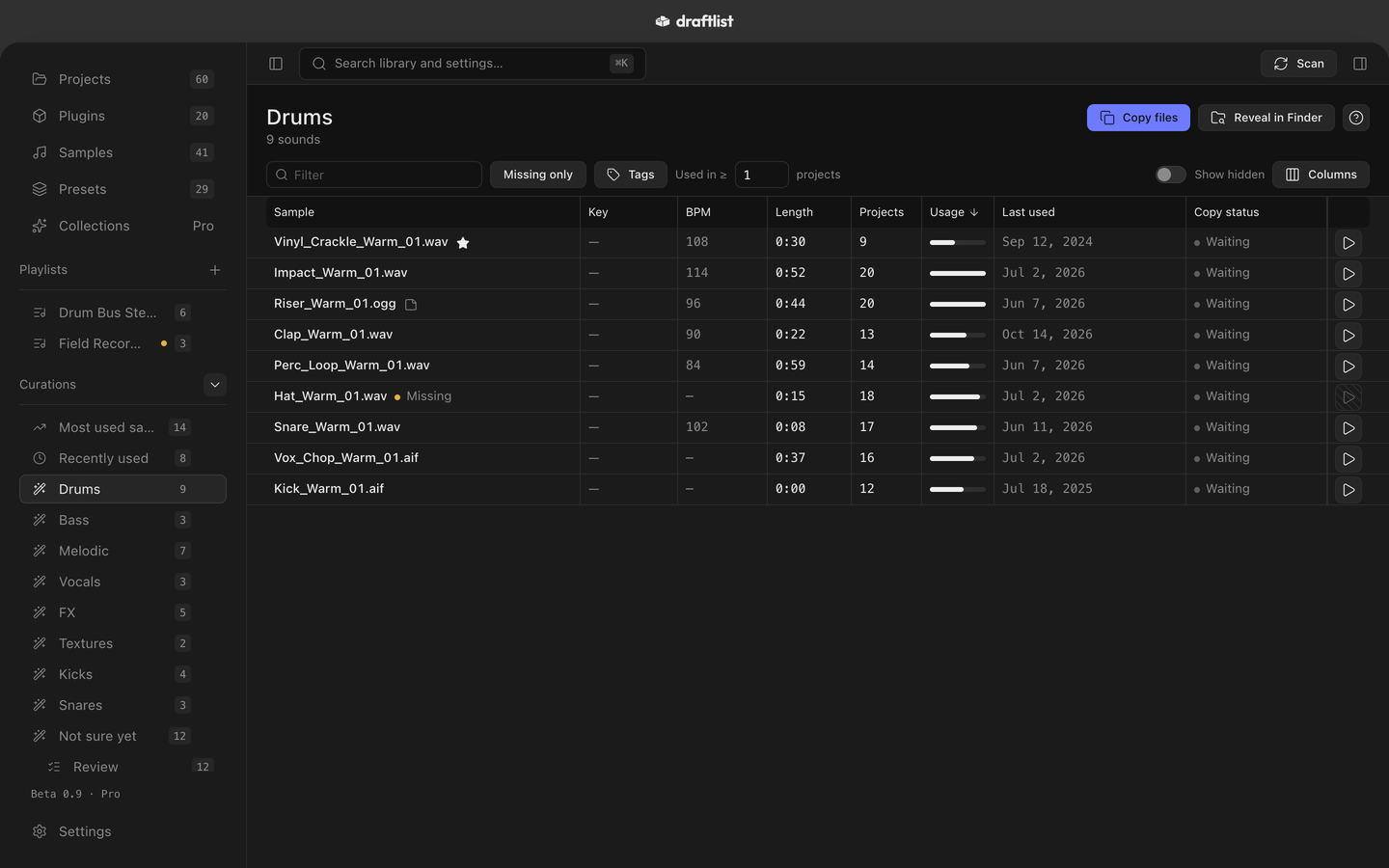Image resolution: width=1389 pixels, height=868 pixels.
Task: Toggle the left sidebar panel icon
Action: click(276, 64)
